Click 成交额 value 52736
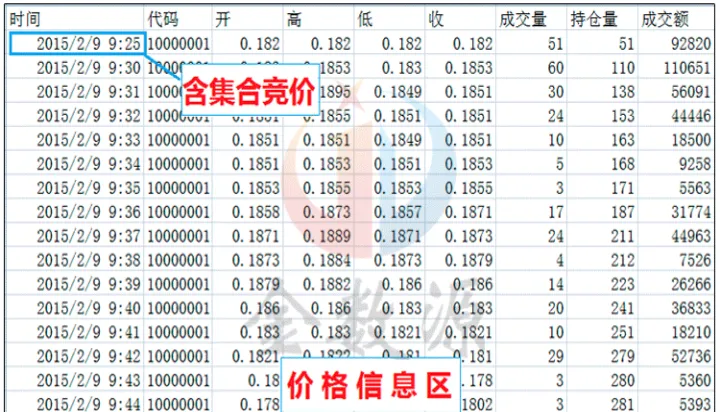The image size is (720, 412). pos(691,356)
